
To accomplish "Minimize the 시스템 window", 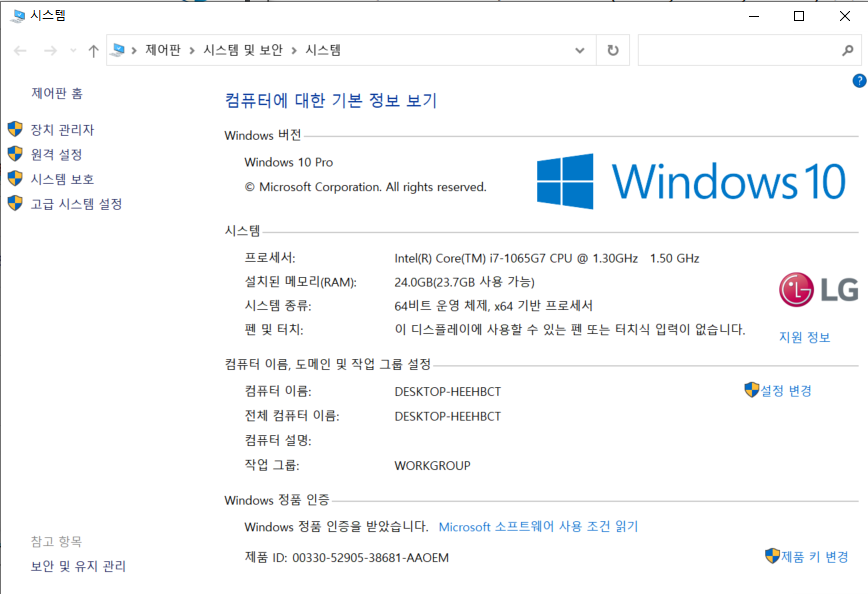I will (753, 16).
